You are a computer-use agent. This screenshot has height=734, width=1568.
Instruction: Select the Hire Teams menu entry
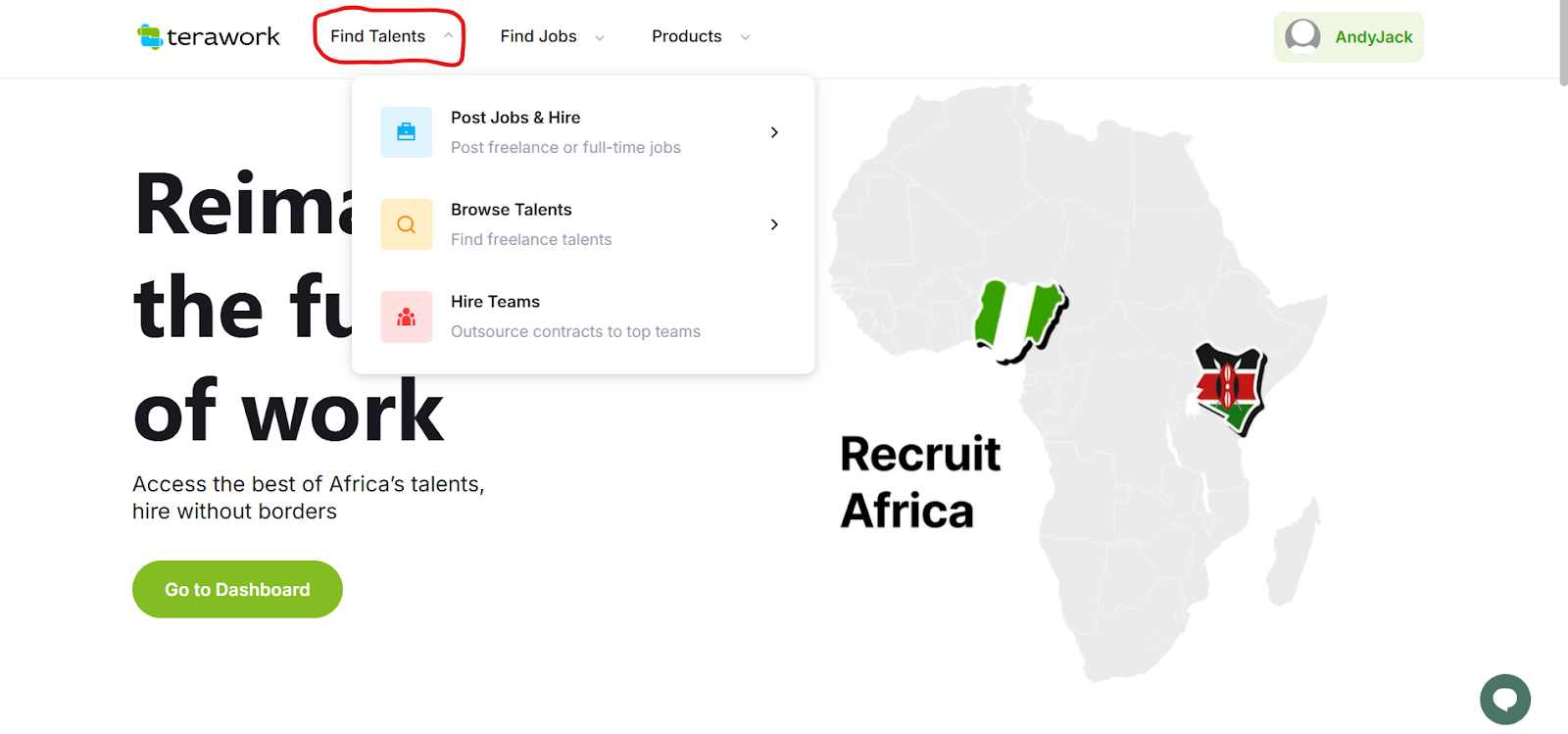495,302
